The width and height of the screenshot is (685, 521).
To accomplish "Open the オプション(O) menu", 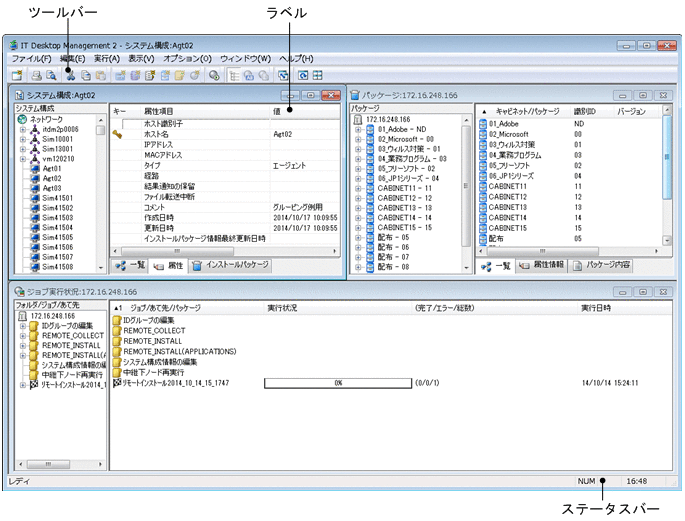I will 187,59.
